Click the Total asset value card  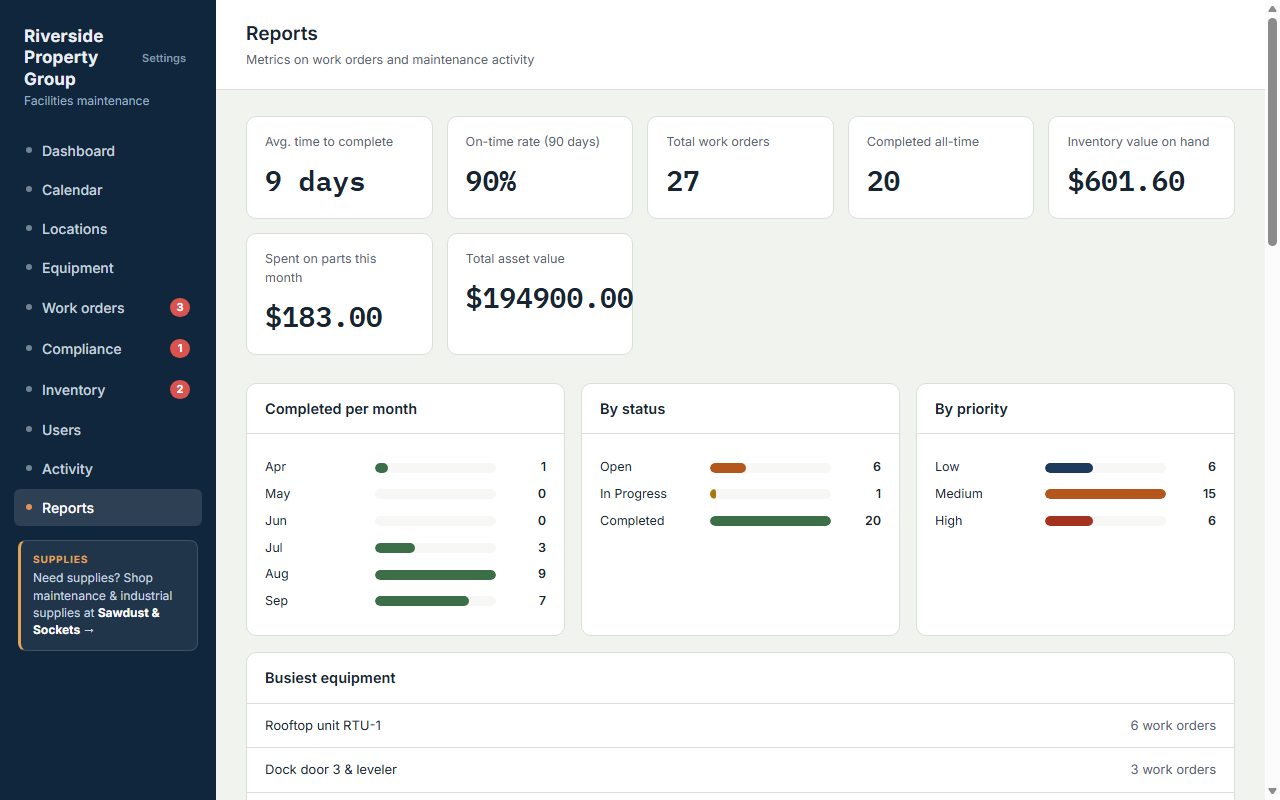[540, 294]
